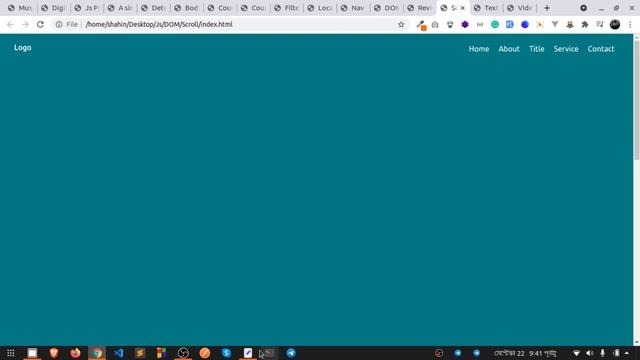
Task: Open the Home nav link
Action: click(x=479, y=49)
